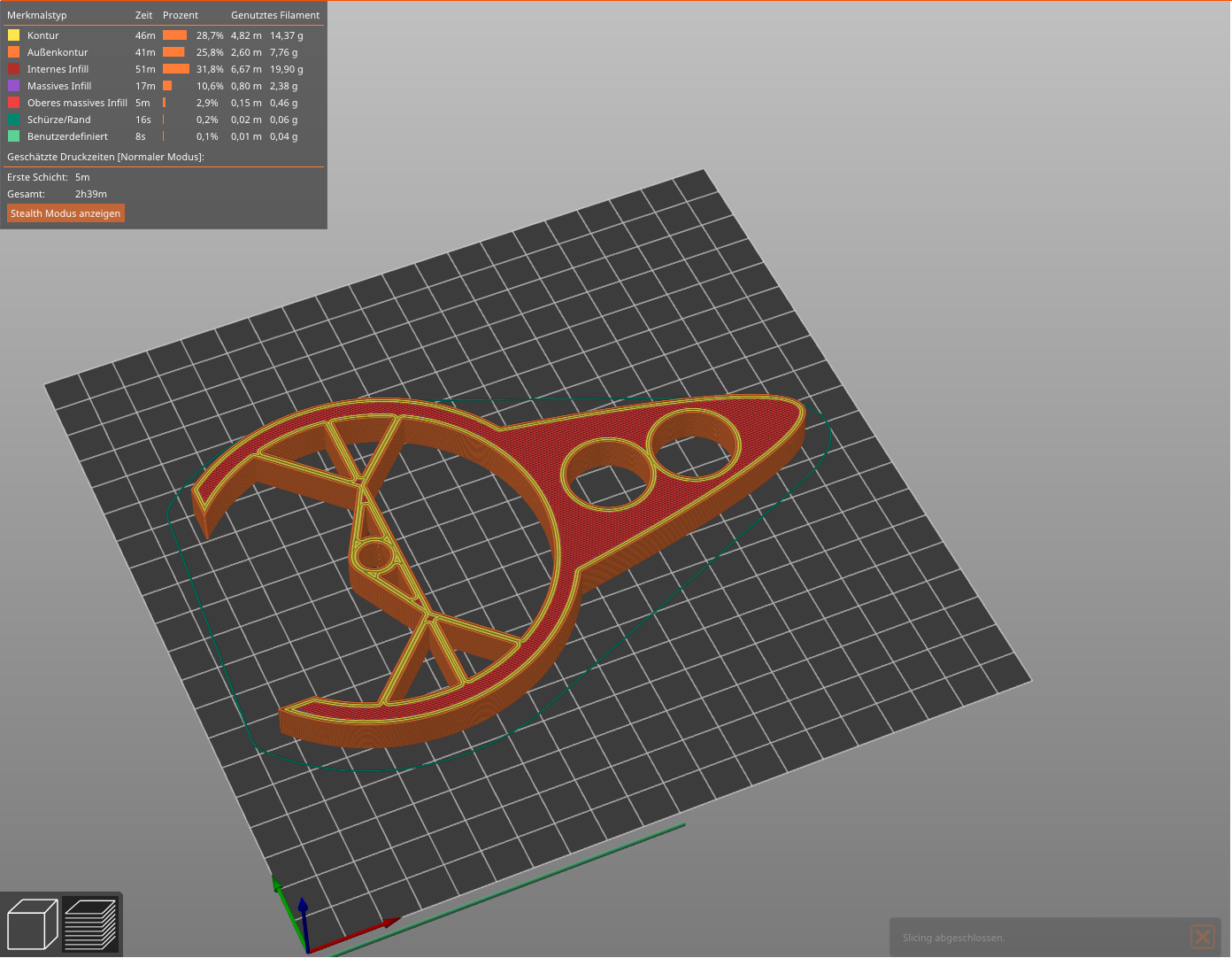Viewport: 1232px width, 958px height.
Task: Click the 28,7% Kontur percentage value
Action: (x=210, y=35)
